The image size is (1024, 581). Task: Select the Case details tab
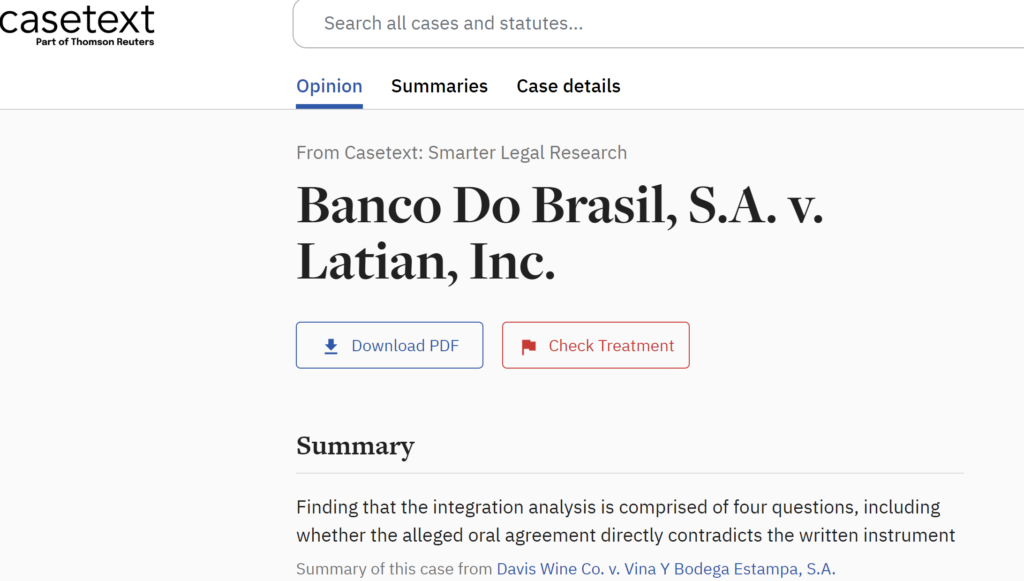click(x=568, y=86)
